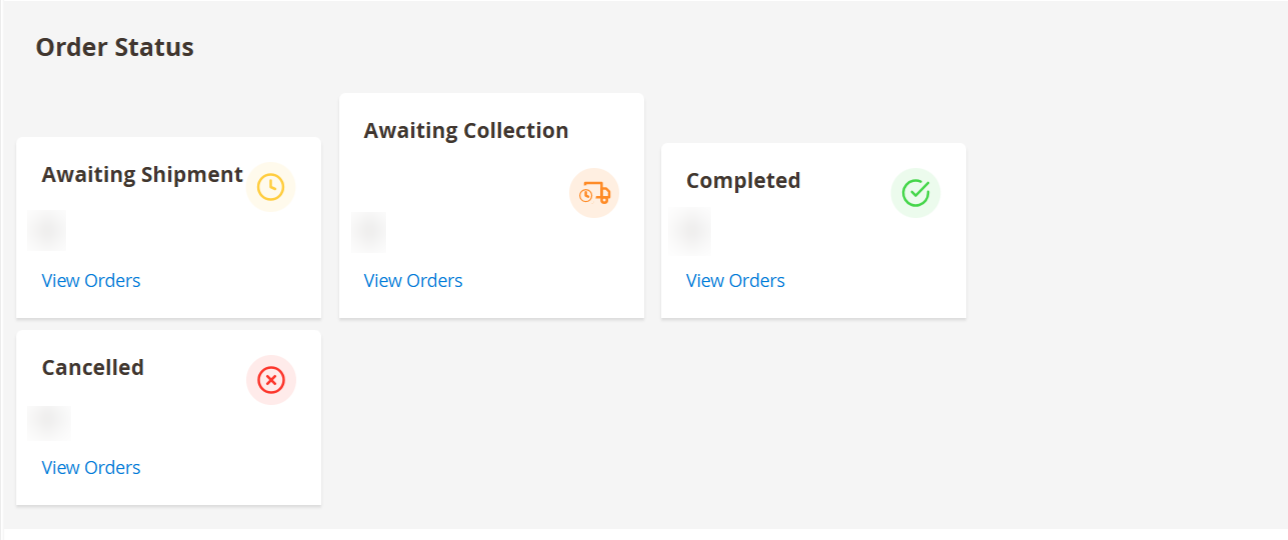Click the yellow clock icon on Awaiting Shipment
The height and width of the screenshot is (540, 1288).
tap(271, 187)
